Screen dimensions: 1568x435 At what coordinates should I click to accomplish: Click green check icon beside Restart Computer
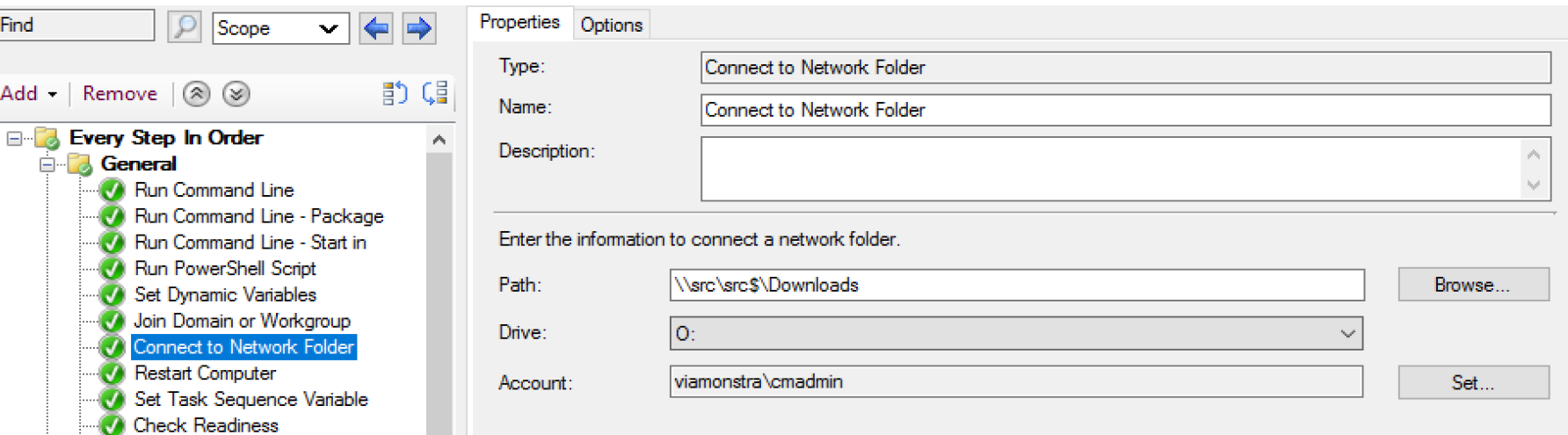coord(113,373)
